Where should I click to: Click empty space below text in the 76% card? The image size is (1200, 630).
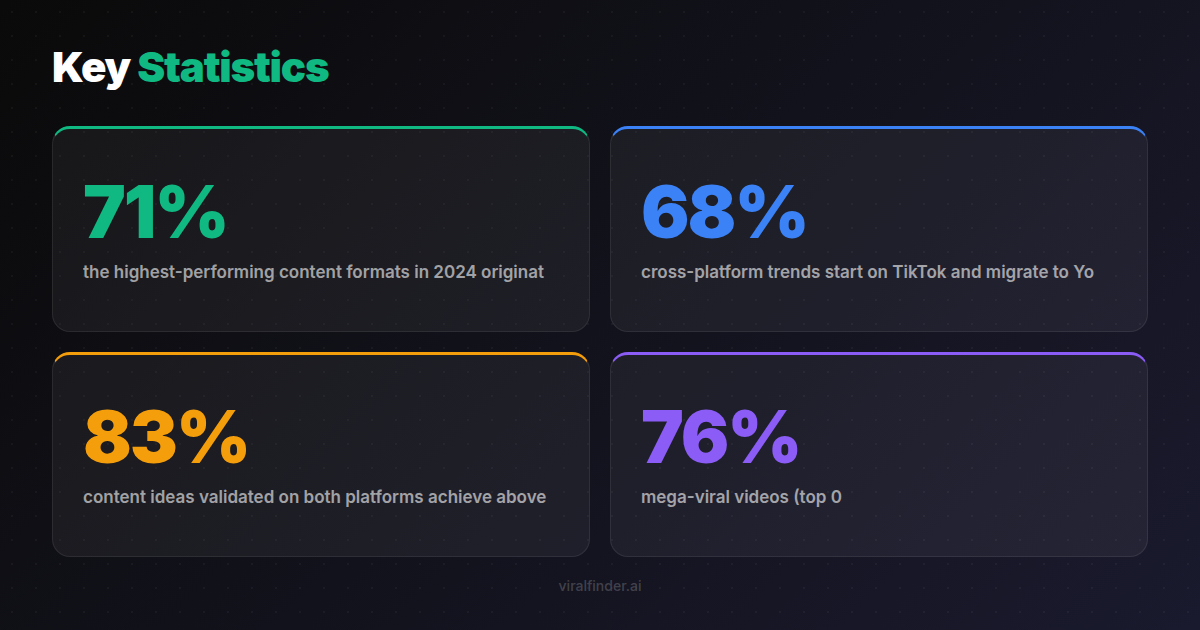(878, 532)
